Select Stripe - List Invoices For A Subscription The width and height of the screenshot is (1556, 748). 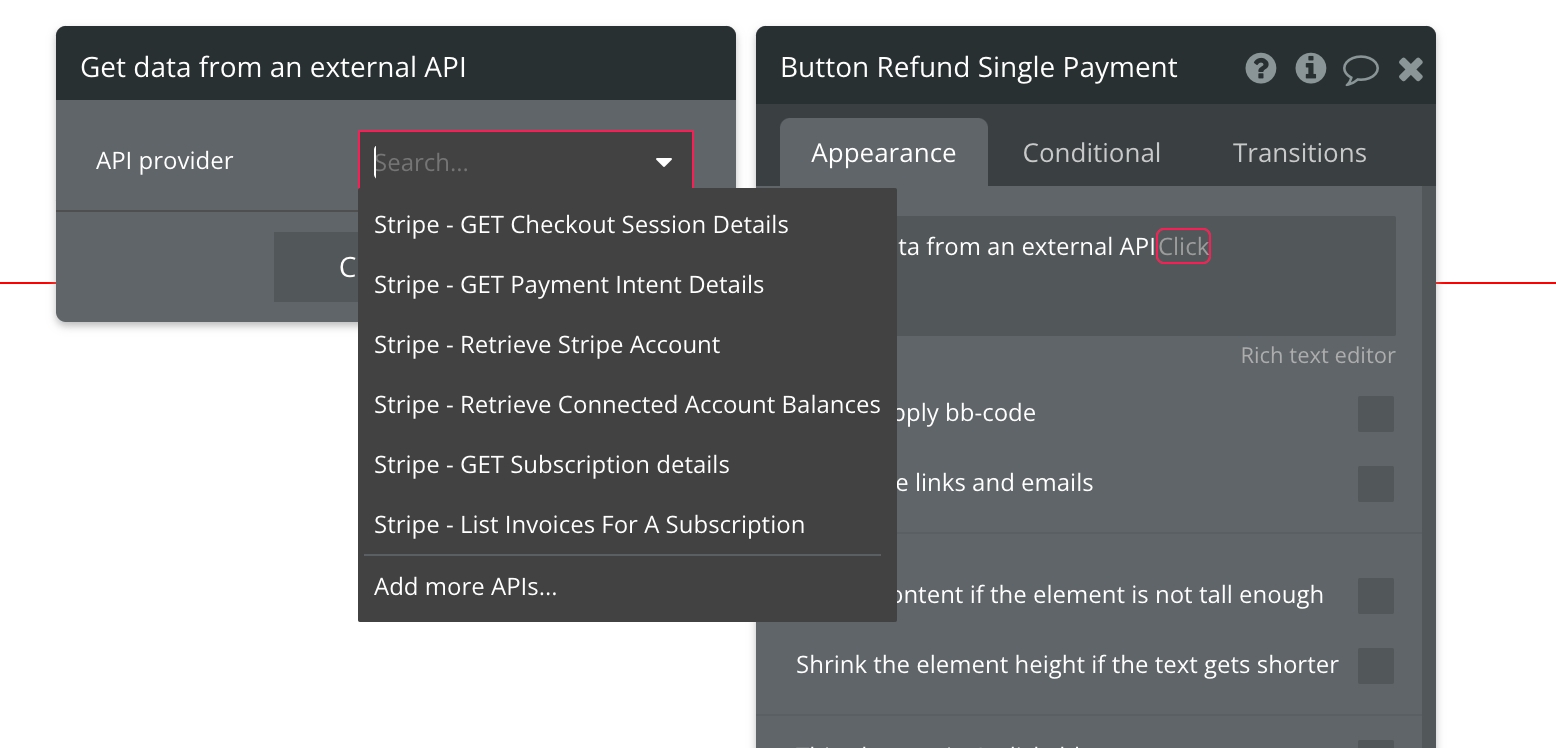pos(589,525)
